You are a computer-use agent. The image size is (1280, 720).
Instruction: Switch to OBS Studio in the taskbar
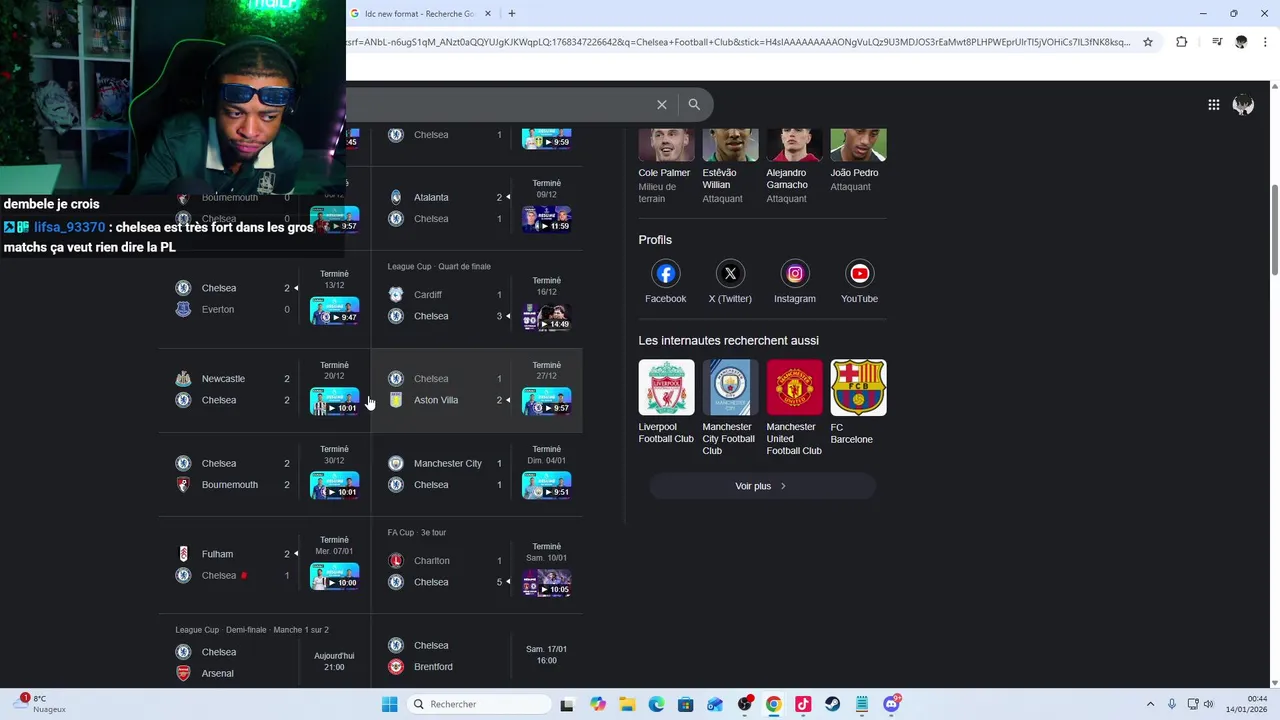744,704
